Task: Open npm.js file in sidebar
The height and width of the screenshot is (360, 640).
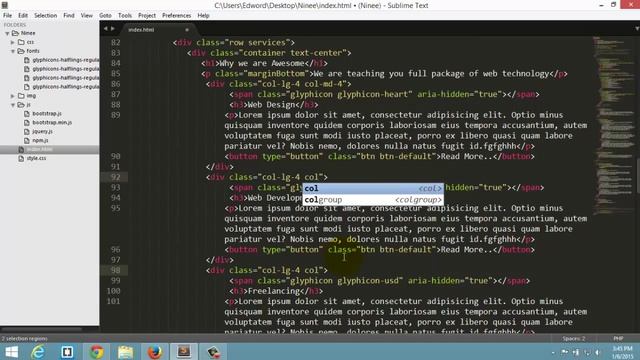Action: click(40, 140)
